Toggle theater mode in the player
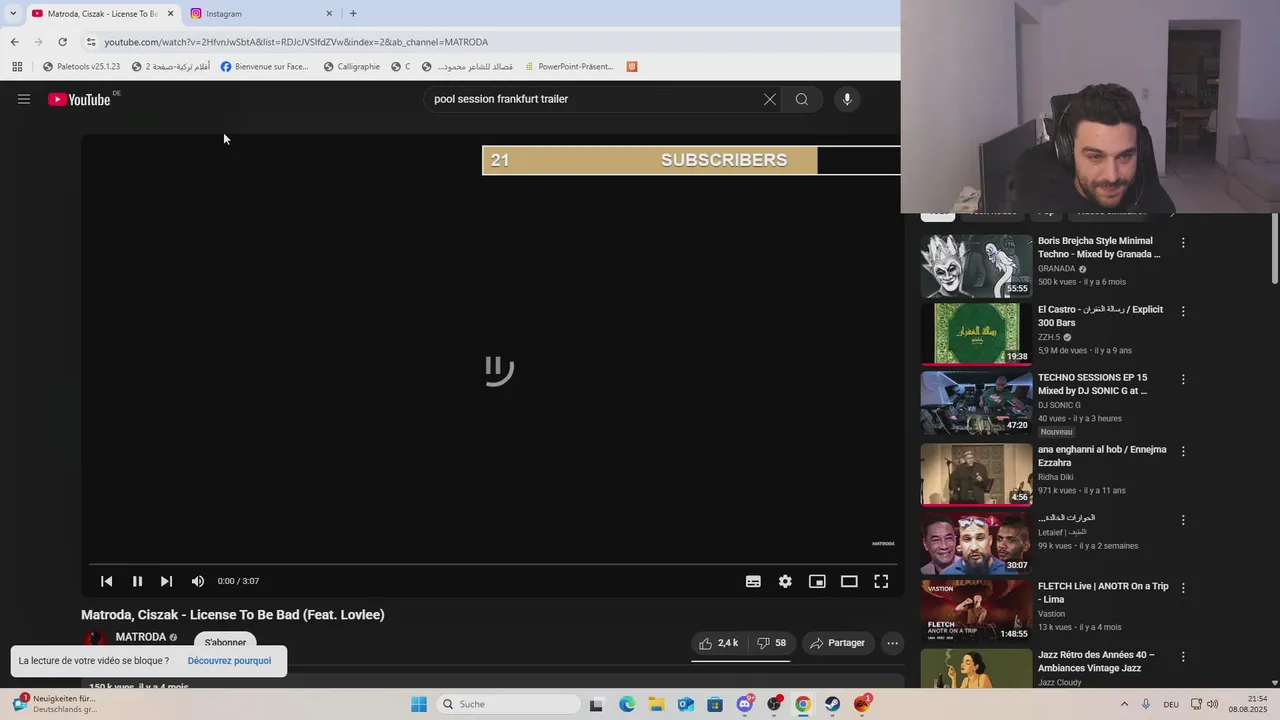Screen dimensions: 1280x720 [849, 581]
